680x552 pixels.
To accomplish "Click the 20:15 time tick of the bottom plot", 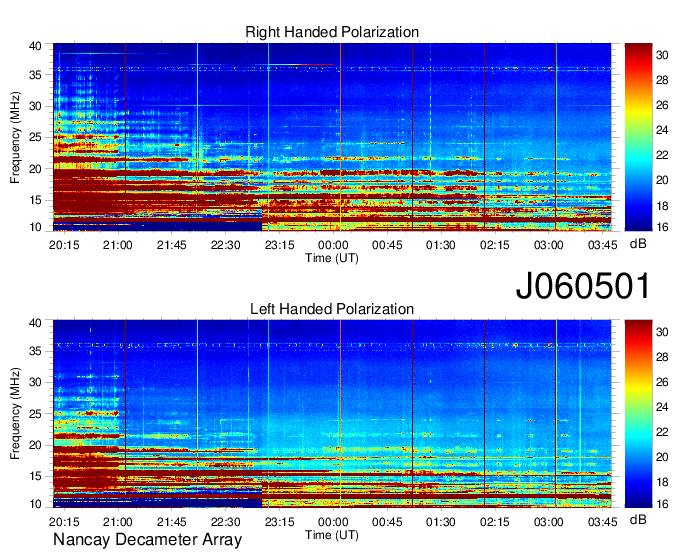I will (x=64, y=522).
